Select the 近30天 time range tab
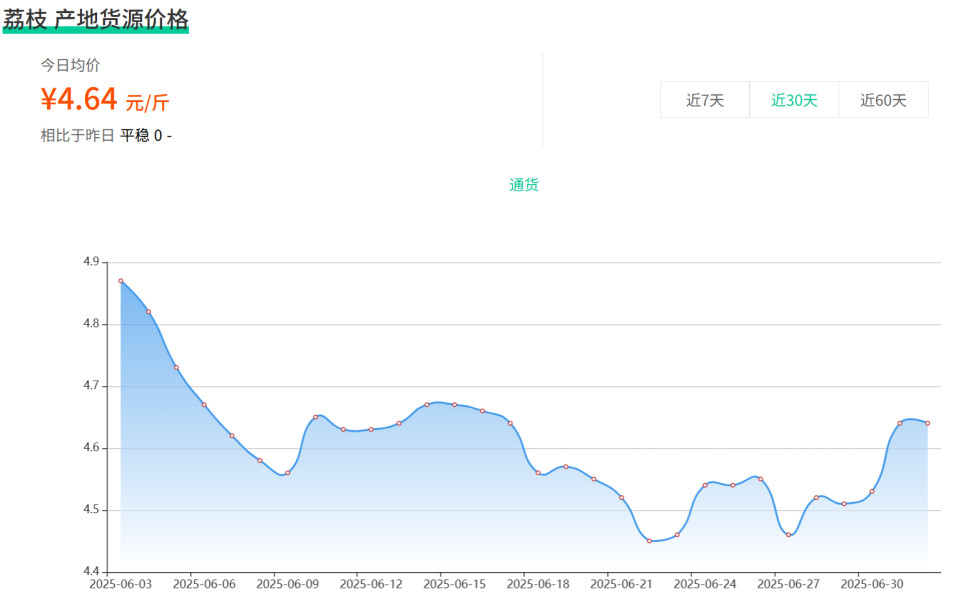Image resolution: width=963 pixels, height=602 pixels. pyautogui.click(x=794, y=100)
